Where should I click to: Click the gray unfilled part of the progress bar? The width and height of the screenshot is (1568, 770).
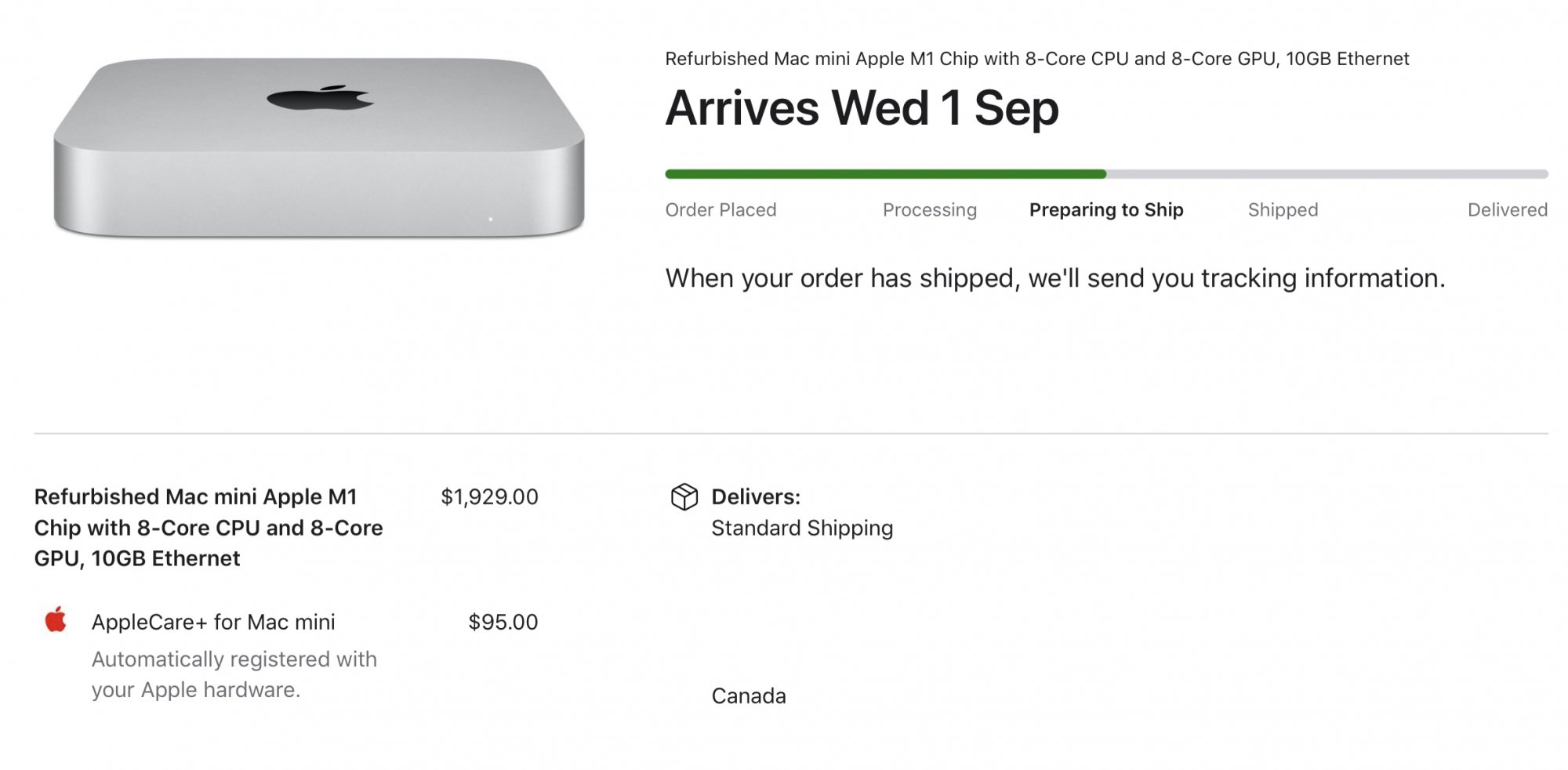pos(1327,174)
